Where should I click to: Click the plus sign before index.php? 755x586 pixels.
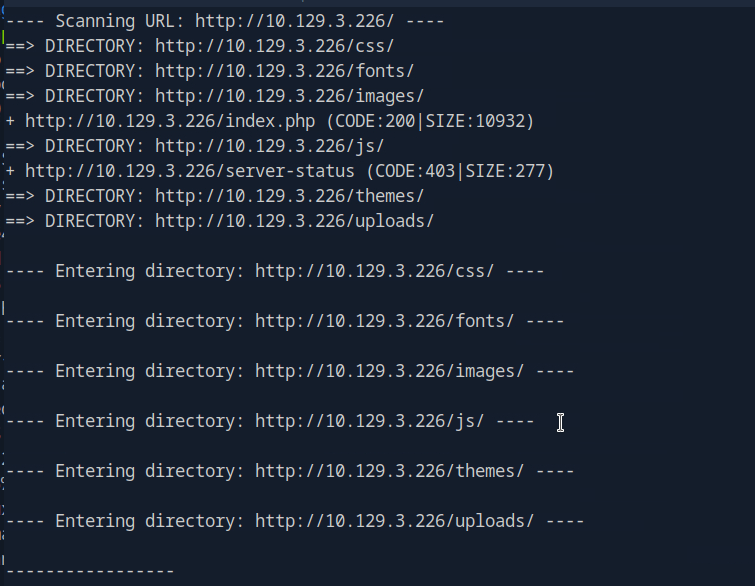click(x=10, y=121)
